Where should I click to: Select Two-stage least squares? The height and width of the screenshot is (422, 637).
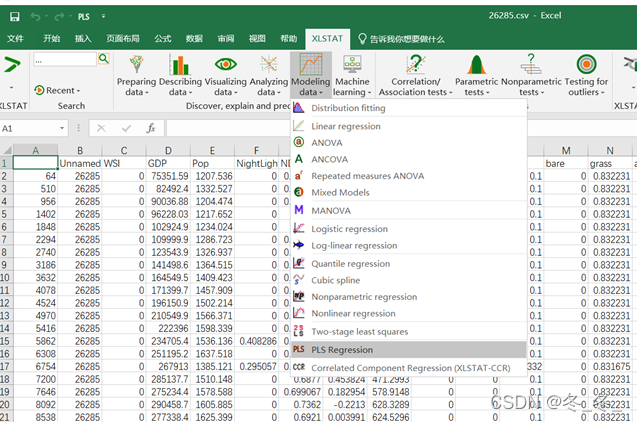(409, 332)
